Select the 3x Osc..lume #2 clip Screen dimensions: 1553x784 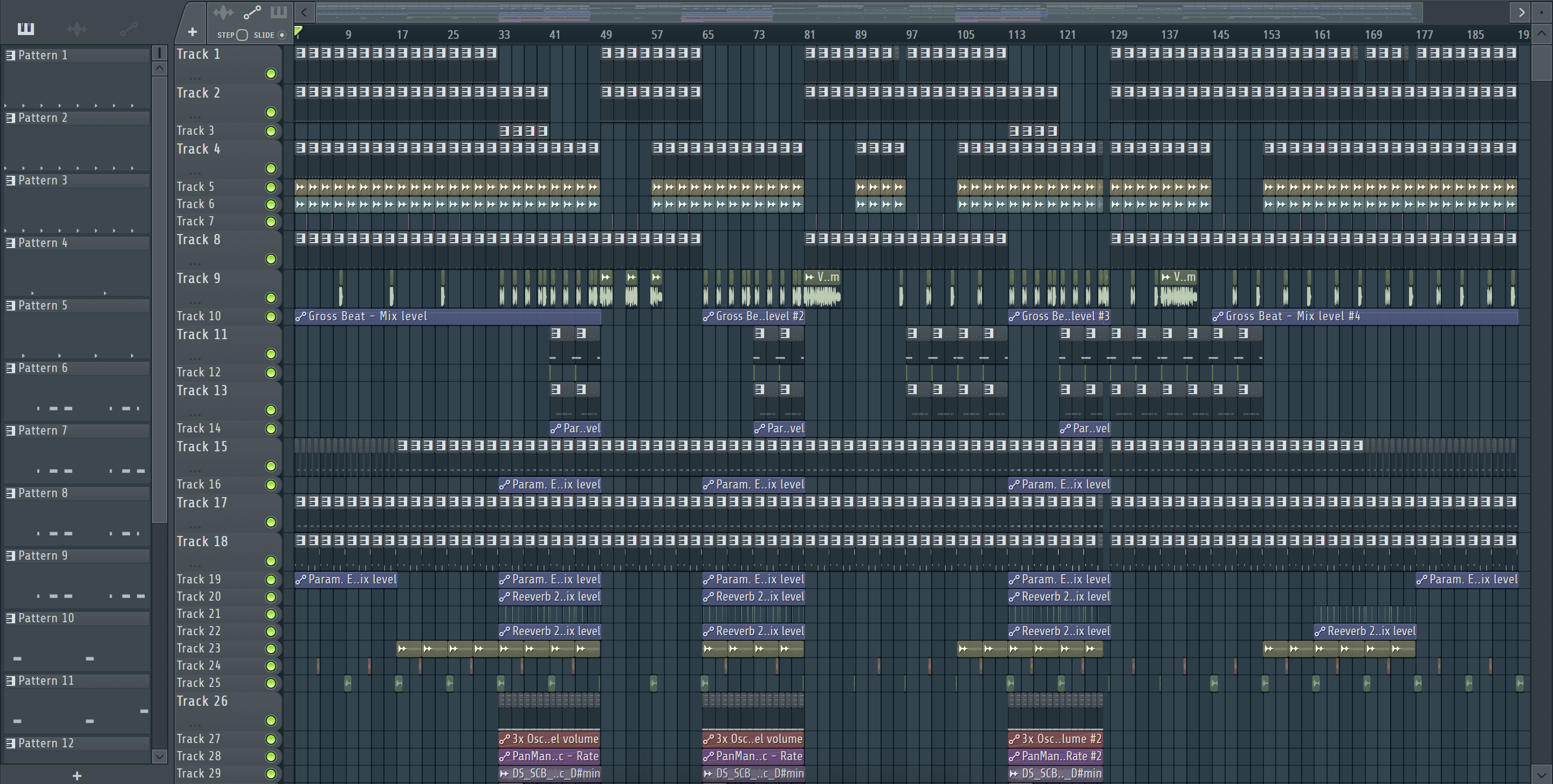(x=1056, y=739)
